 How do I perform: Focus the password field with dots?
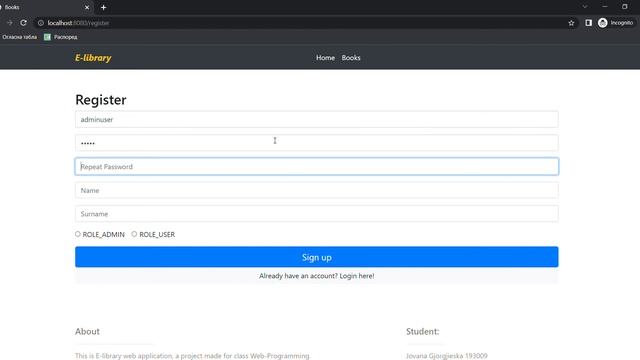click(317, 143)
